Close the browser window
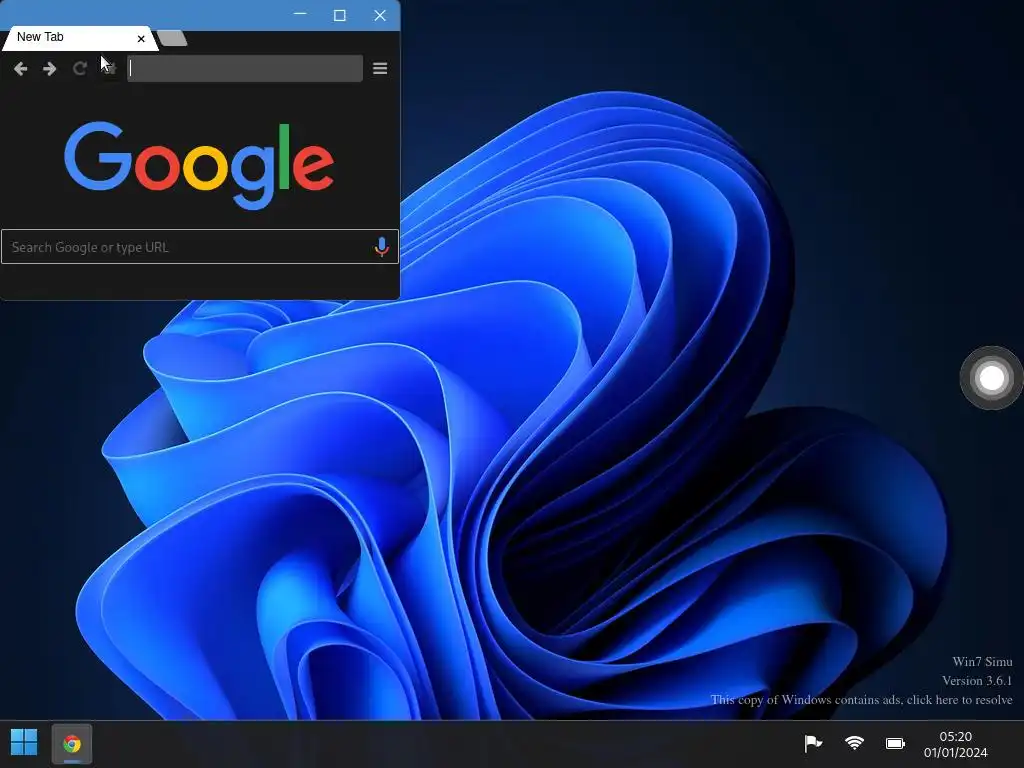Image resolution: width=1024 pixels, height=768 pixels. [x=379, y=15]
